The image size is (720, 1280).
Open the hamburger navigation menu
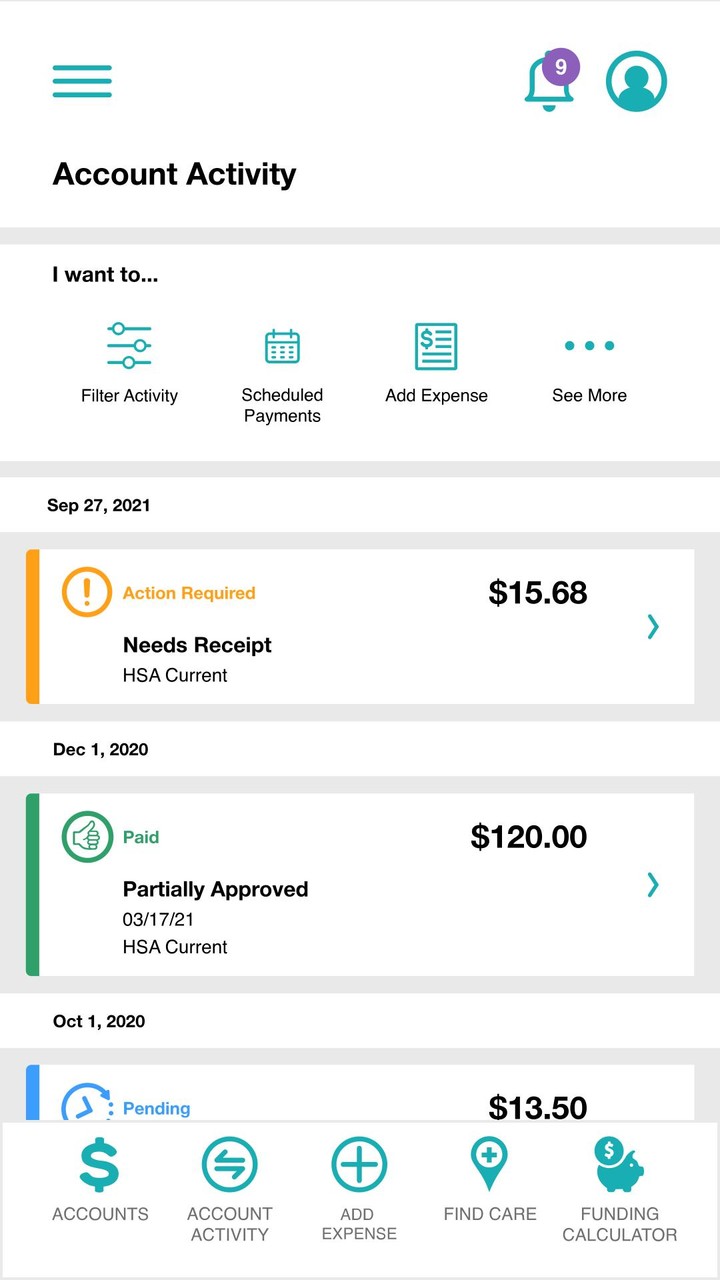pos(82,81)
